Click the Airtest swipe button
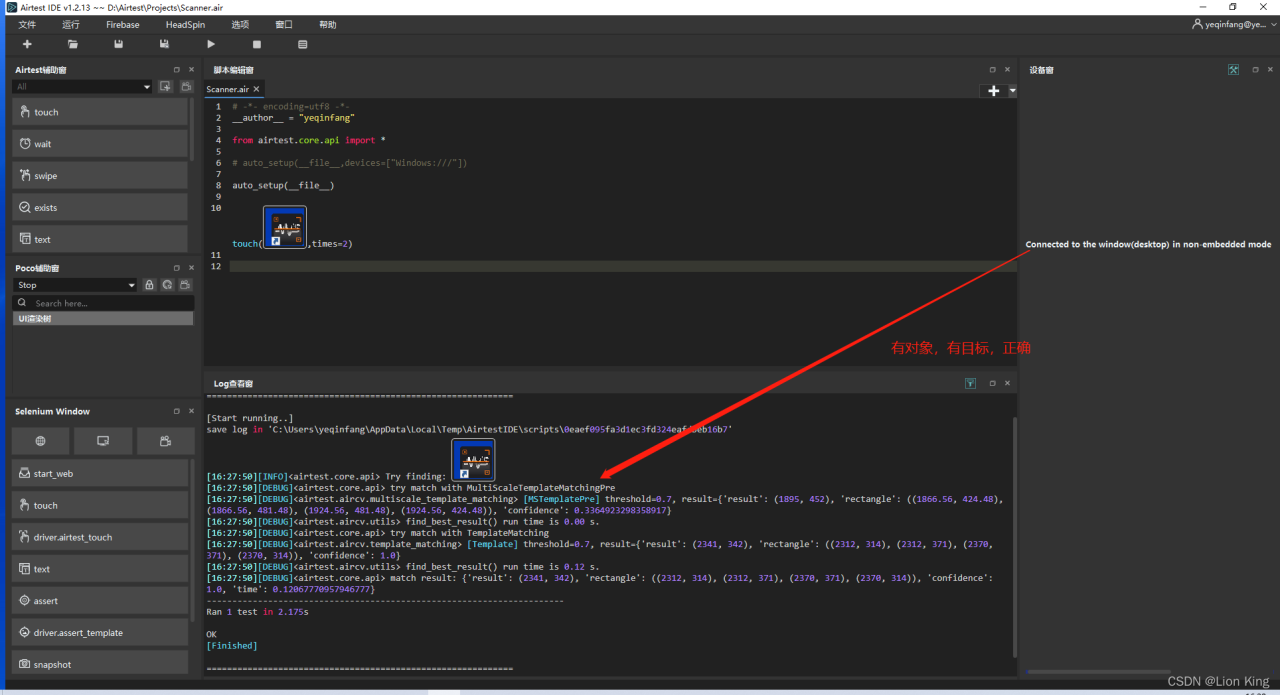The height and width of the screenshot is (695, 1280). (100, 176)
